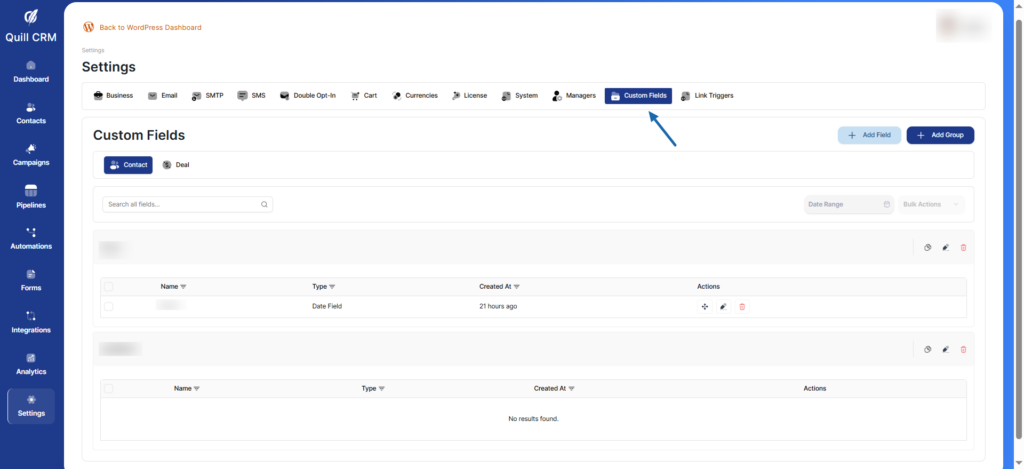Open the Bulk Actions dropdown
Screen dimensions: 1024x469
click(932, 204)
